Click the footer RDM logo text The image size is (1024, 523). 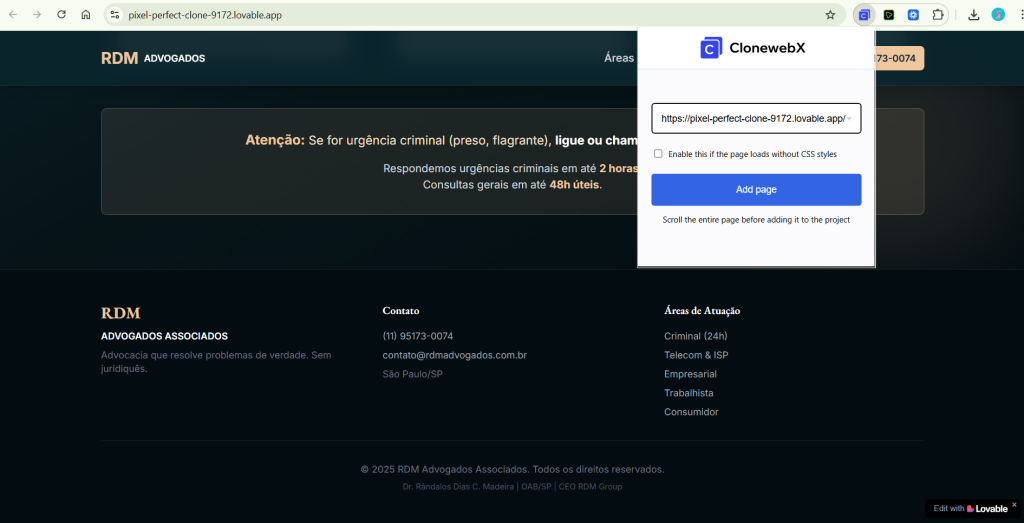pos(121,313)
